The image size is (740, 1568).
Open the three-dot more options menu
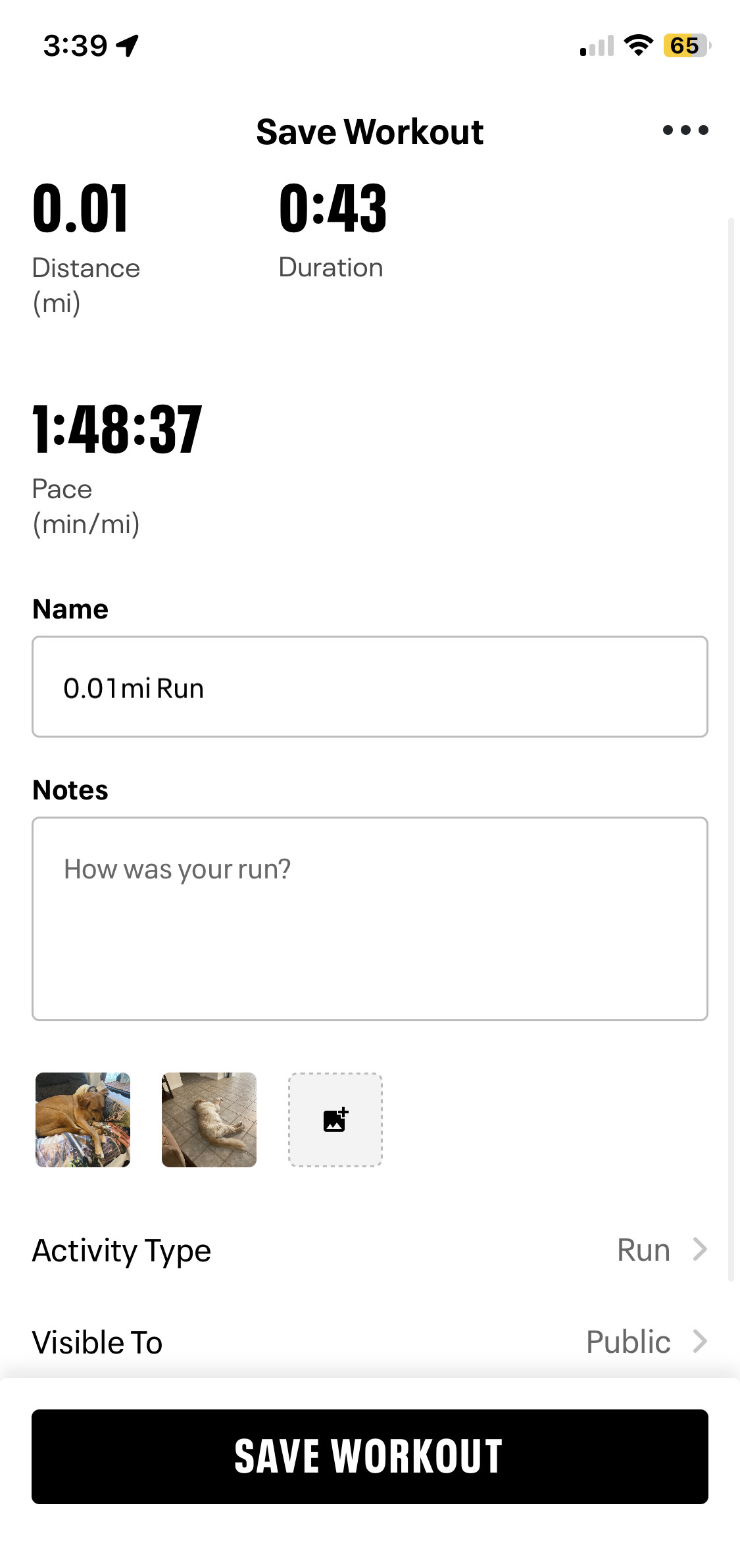tap(685, 130)
